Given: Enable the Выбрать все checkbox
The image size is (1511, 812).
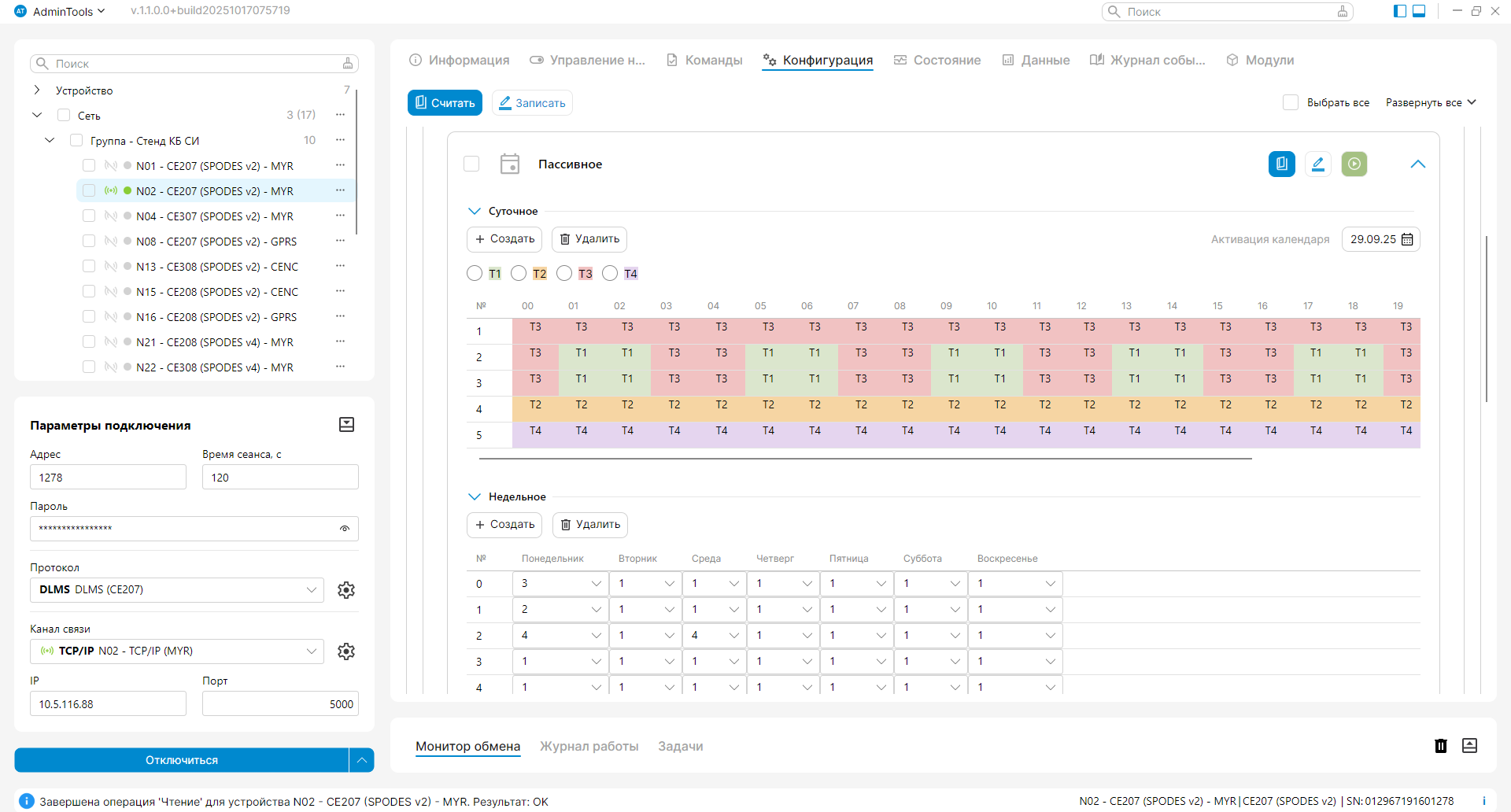Looking at the screenshot, I should [x=1291, y=102].
